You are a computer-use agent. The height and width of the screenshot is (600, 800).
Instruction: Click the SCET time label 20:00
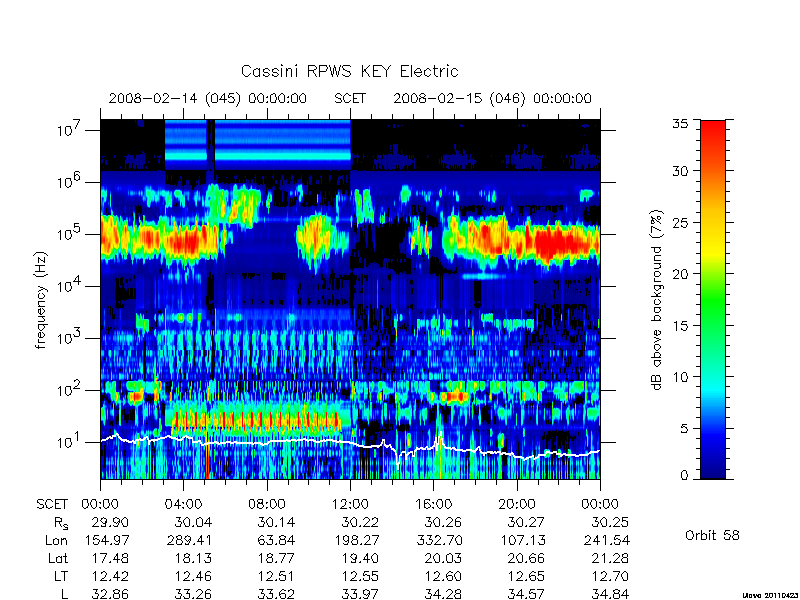[x=517, y=504]
